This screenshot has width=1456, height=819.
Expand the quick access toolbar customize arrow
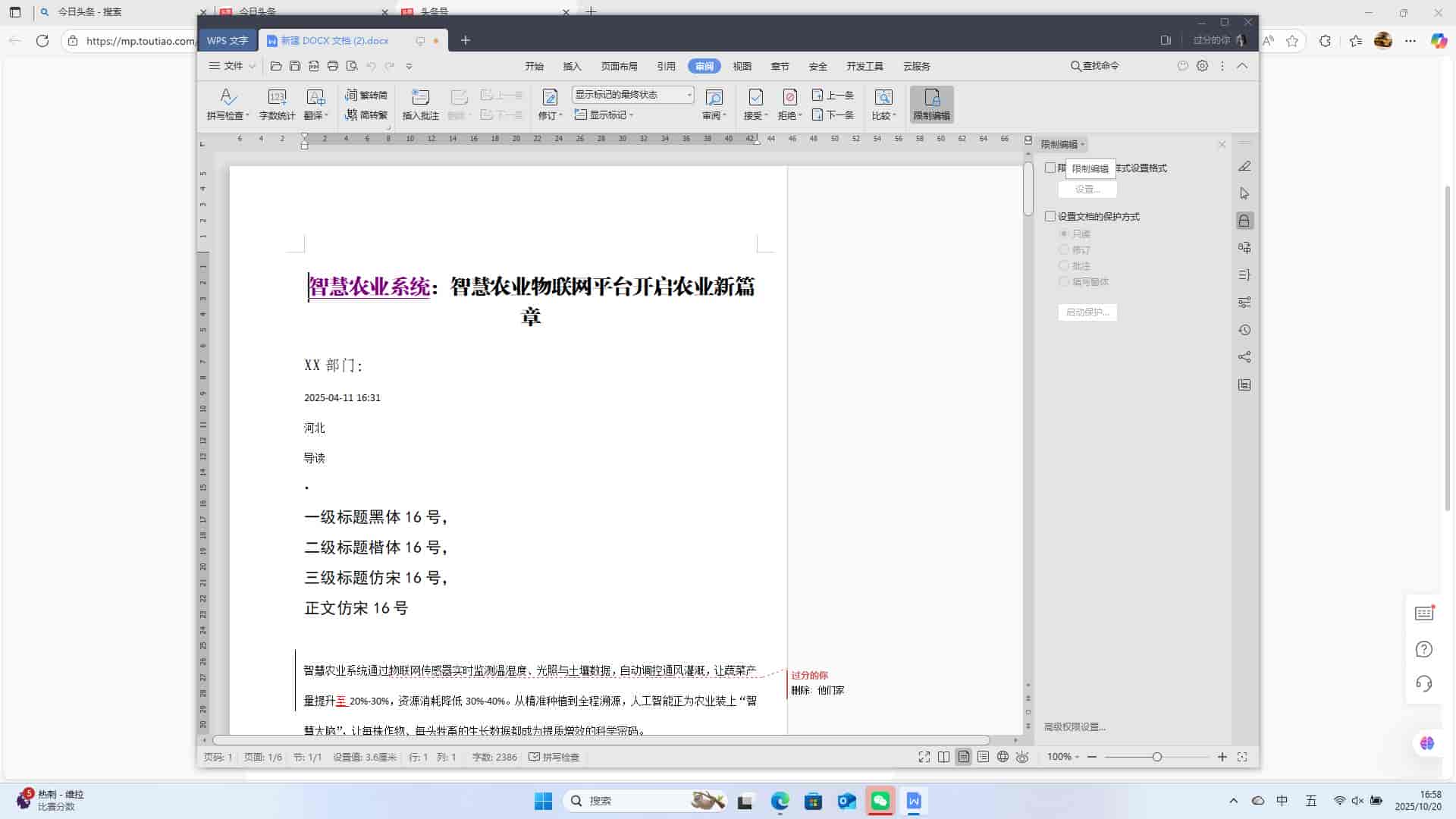tap(409, 66)
